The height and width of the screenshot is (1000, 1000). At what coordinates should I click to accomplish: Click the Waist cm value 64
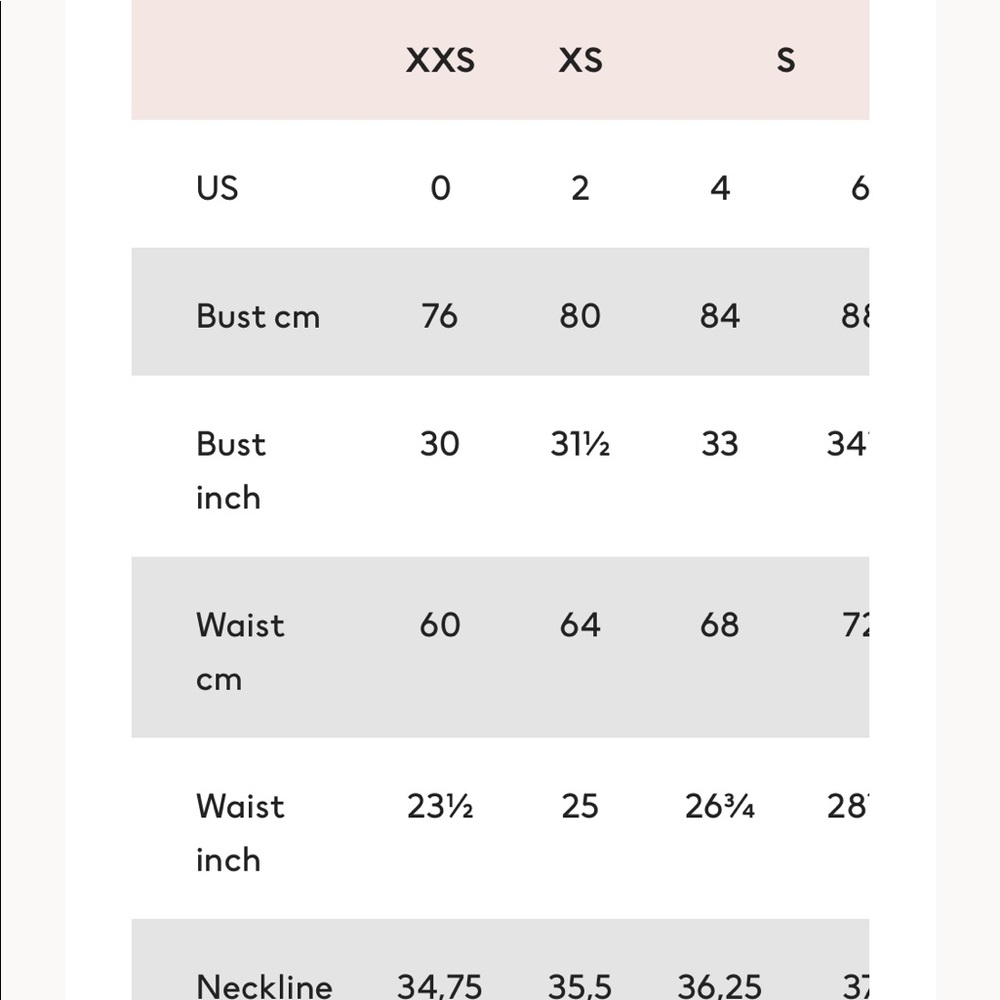[x=580, y=625]
